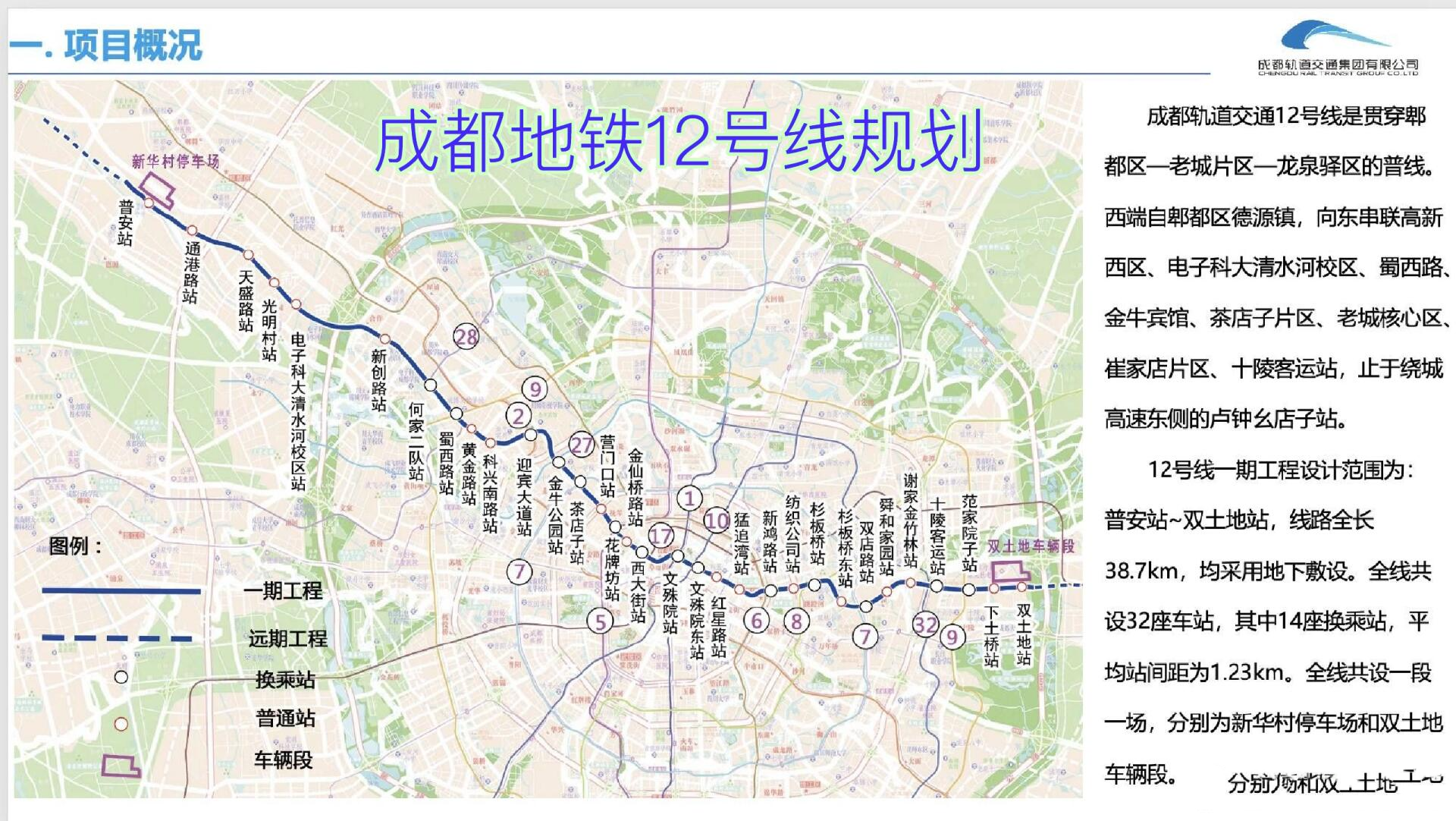Click the 车辆段 purple polygon in legend
The height and width of the screenshot is (821, 1456).
tap(121, 766)
